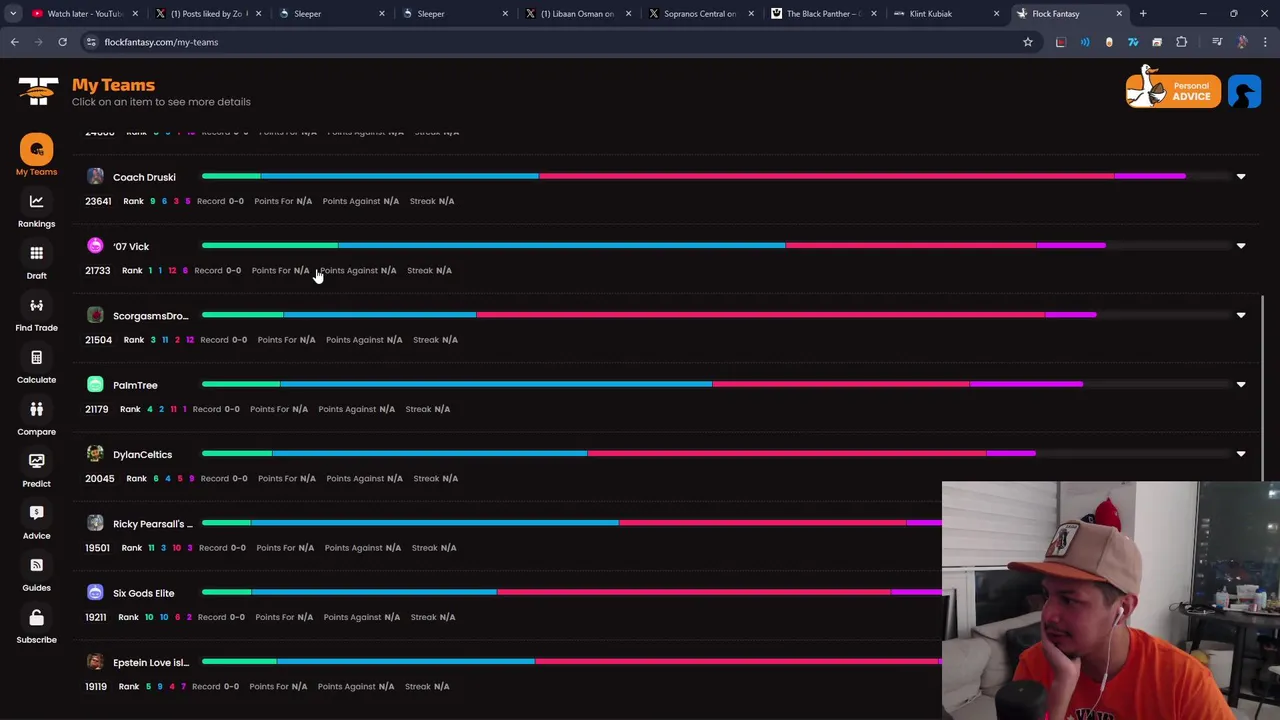
Task: Expand the ScorgasmsDro team row
Action: click(1241, 315)
